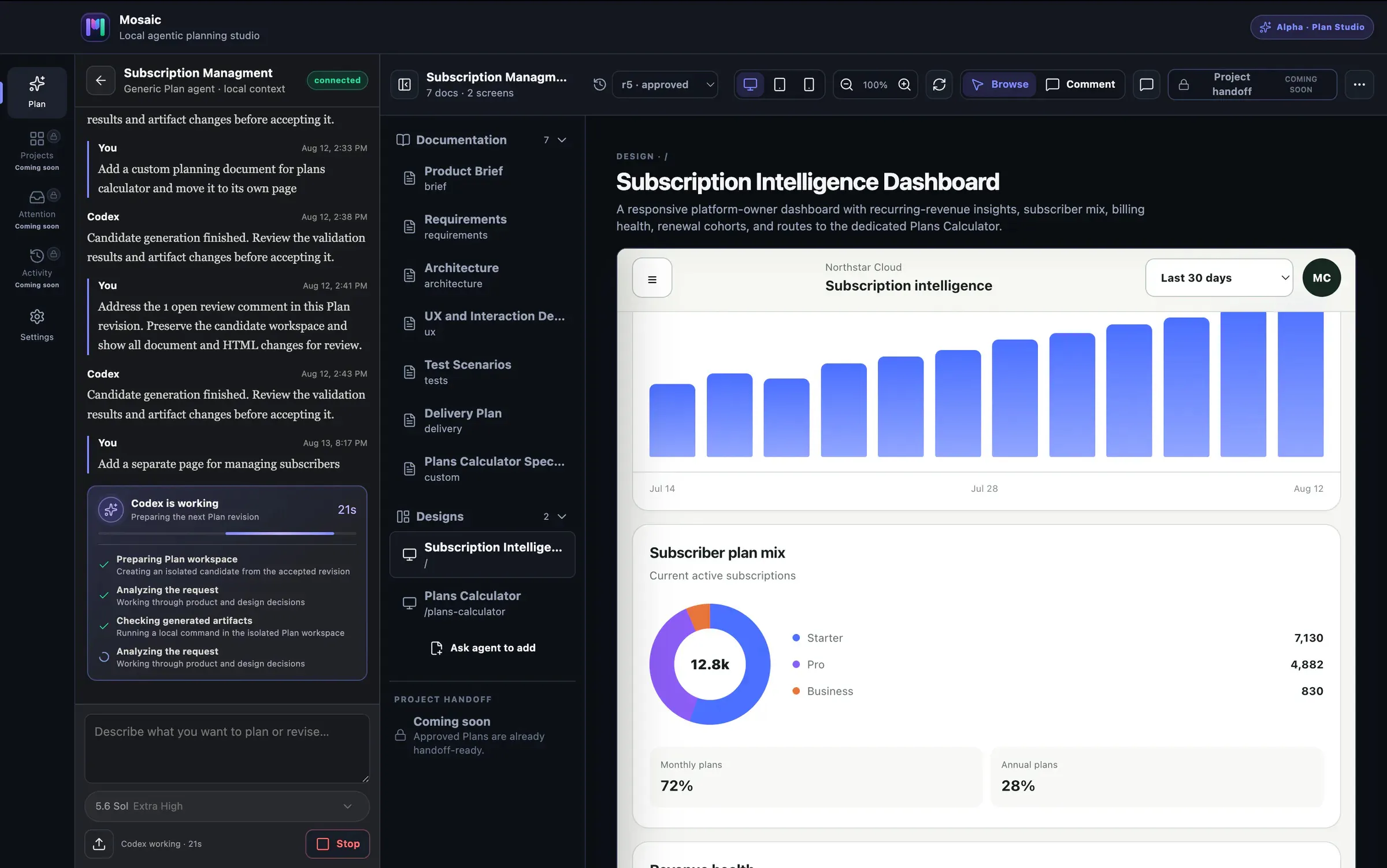Screen dimensions: 1387x868
Task: Click the Mosaic logo icon
Action: pyautogui.click(x=95, y=27)
